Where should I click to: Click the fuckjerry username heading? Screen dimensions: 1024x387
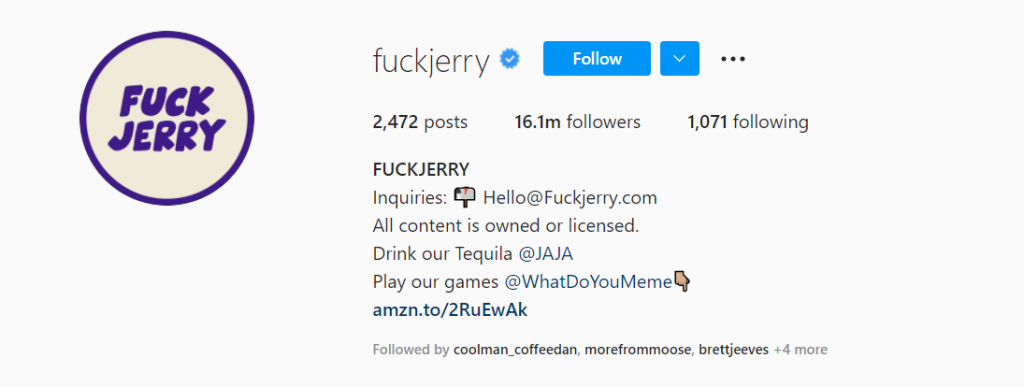[x=431, y=61]
